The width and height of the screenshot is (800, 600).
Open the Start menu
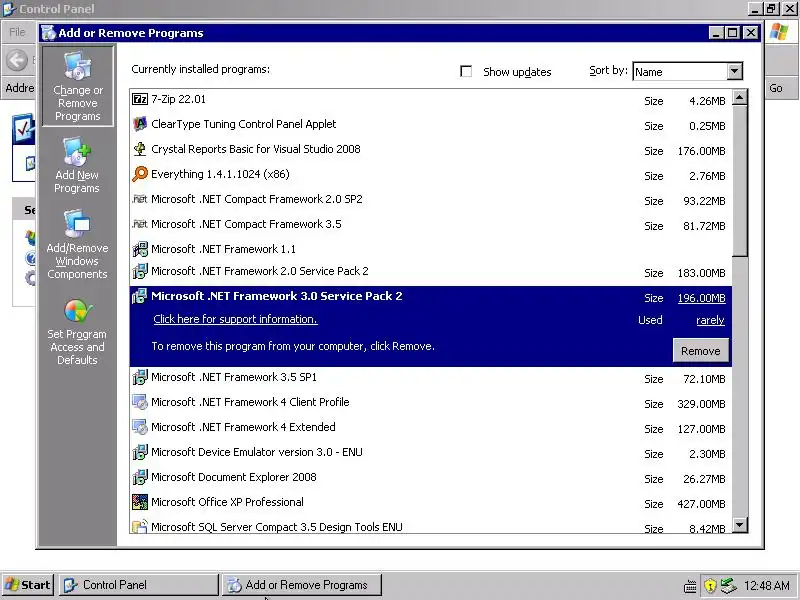[x=28, y=585]
